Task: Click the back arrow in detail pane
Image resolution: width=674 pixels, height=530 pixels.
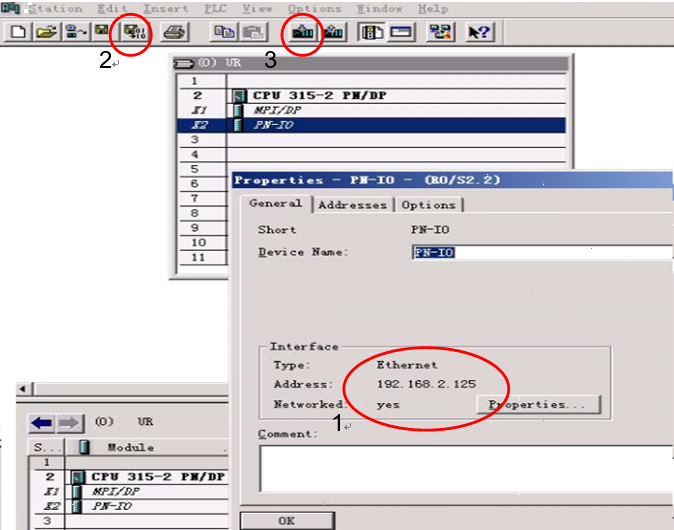Action: [x=42, y=423]
